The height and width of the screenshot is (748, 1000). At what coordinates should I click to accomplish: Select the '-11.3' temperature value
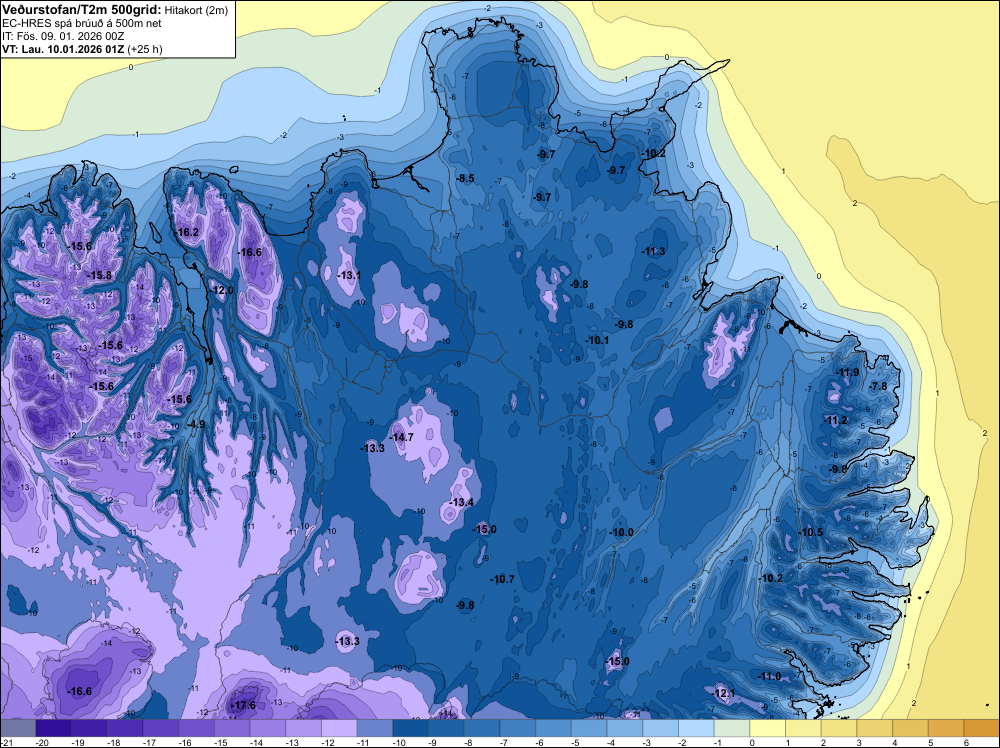click(654, 251)
